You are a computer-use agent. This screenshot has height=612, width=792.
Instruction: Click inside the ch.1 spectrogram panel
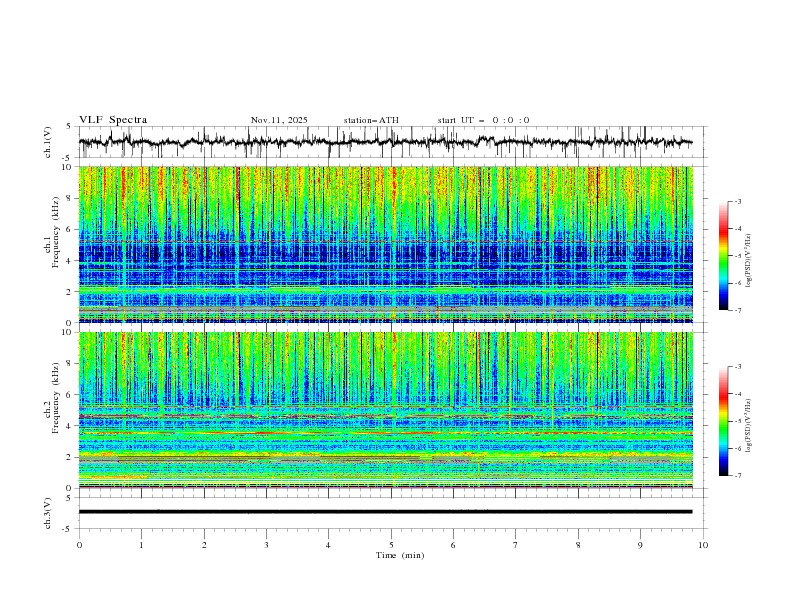click(x=385, y=244)
